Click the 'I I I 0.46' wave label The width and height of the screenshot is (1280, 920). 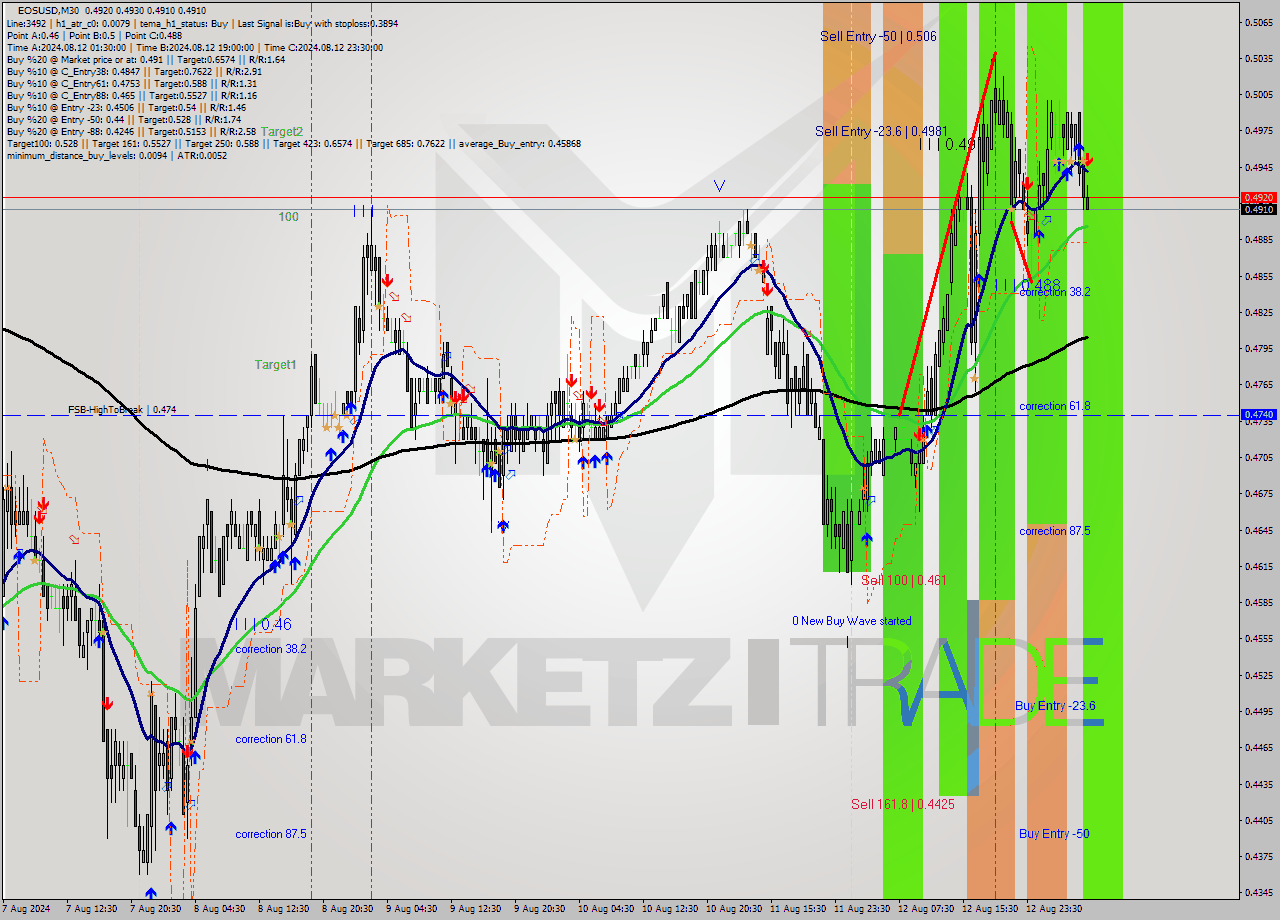[x=262, y=624]
